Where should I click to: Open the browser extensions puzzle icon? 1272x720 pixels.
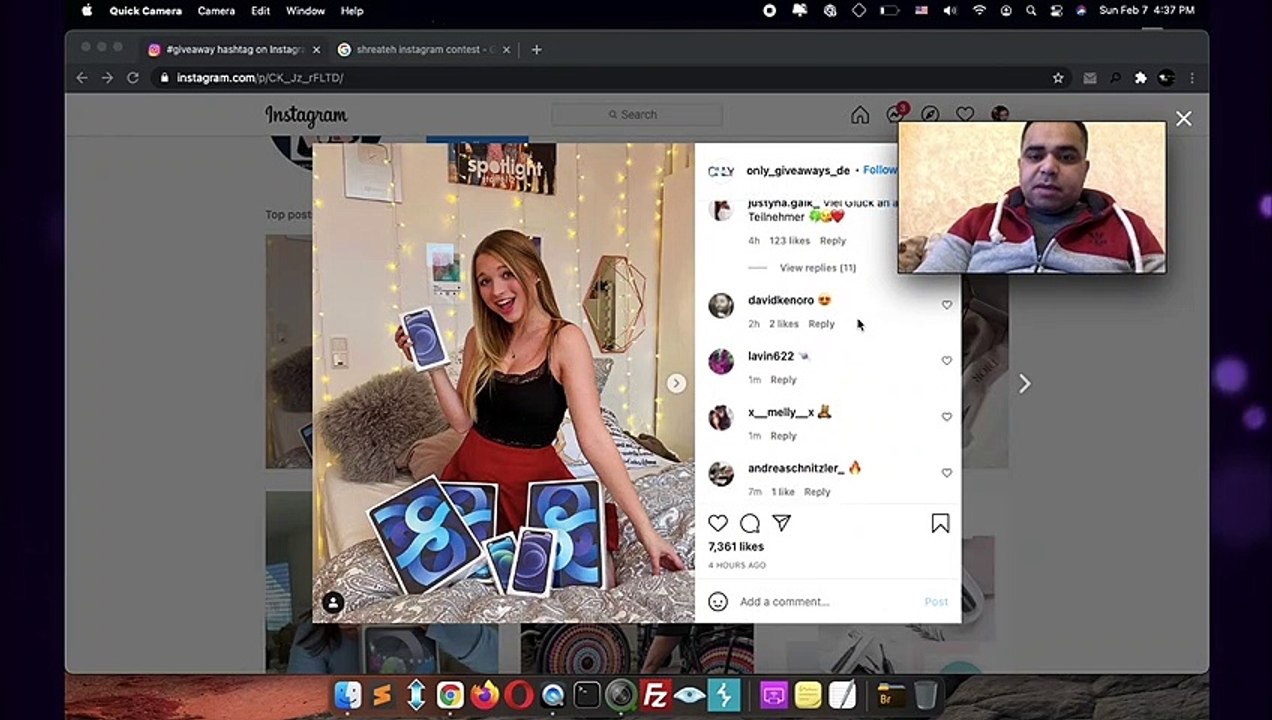[1140, 78]
